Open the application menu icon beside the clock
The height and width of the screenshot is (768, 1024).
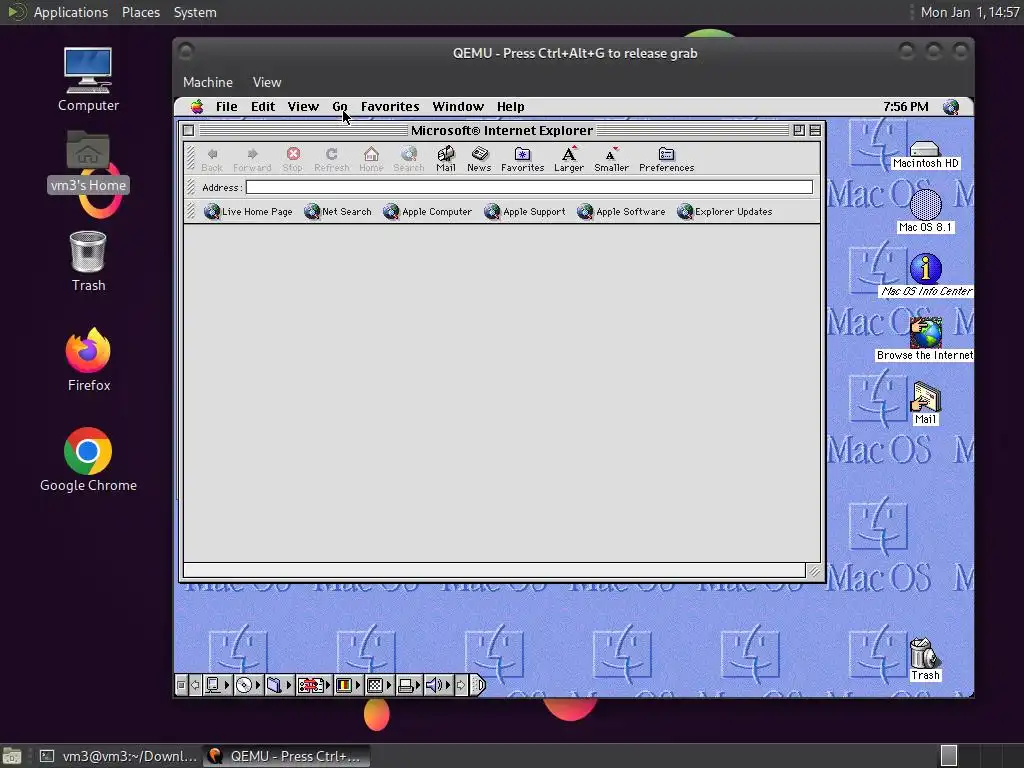[951, 106]
